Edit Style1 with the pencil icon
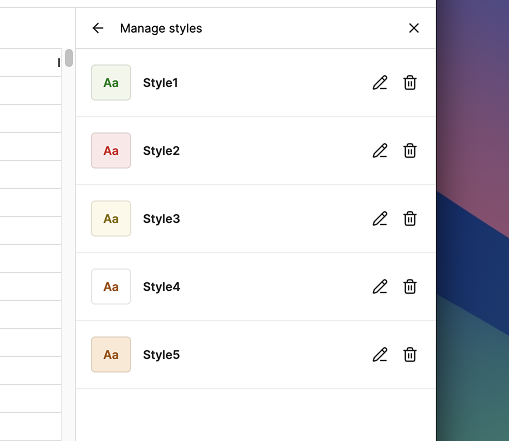This screenshot has height=441, width=509. tap(380, 83)
